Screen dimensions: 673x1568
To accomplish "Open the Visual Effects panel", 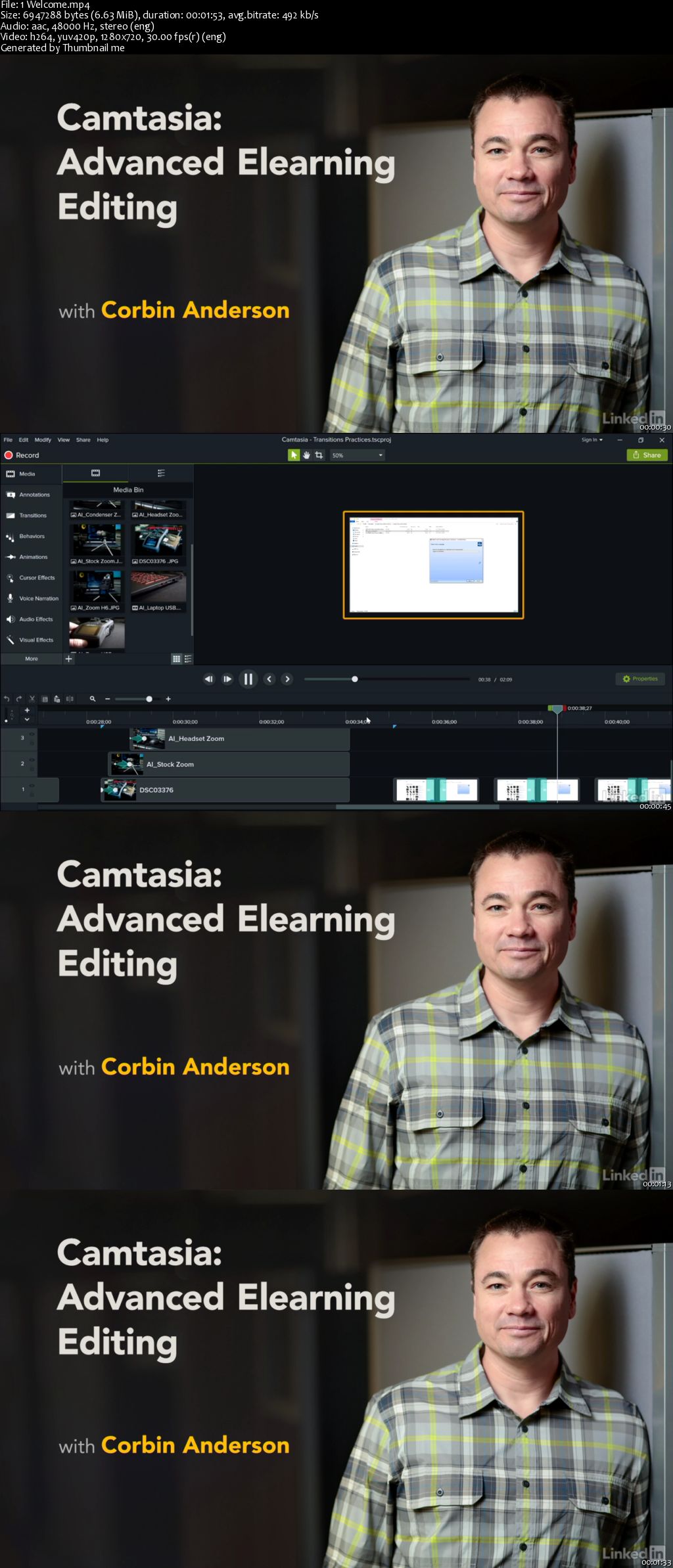I will 31,640.
